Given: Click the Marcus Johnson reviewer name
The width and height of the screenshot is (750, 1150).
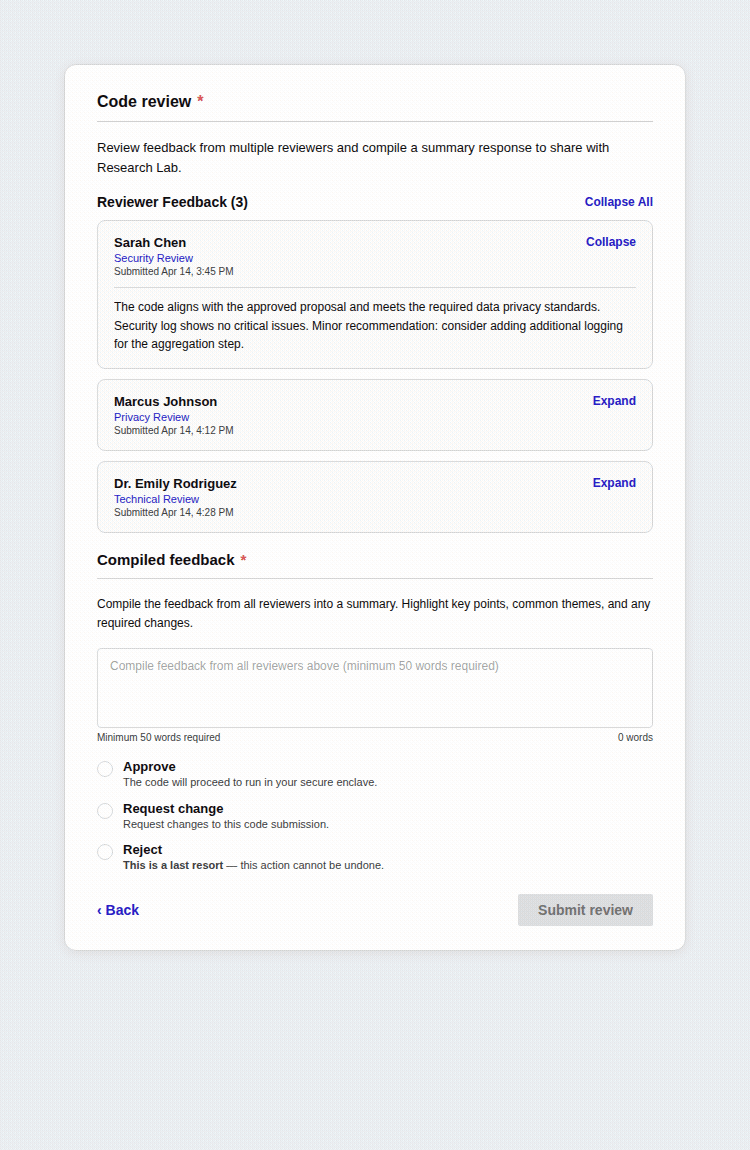Looking at the screenshot, I should (x=165, y=402).
